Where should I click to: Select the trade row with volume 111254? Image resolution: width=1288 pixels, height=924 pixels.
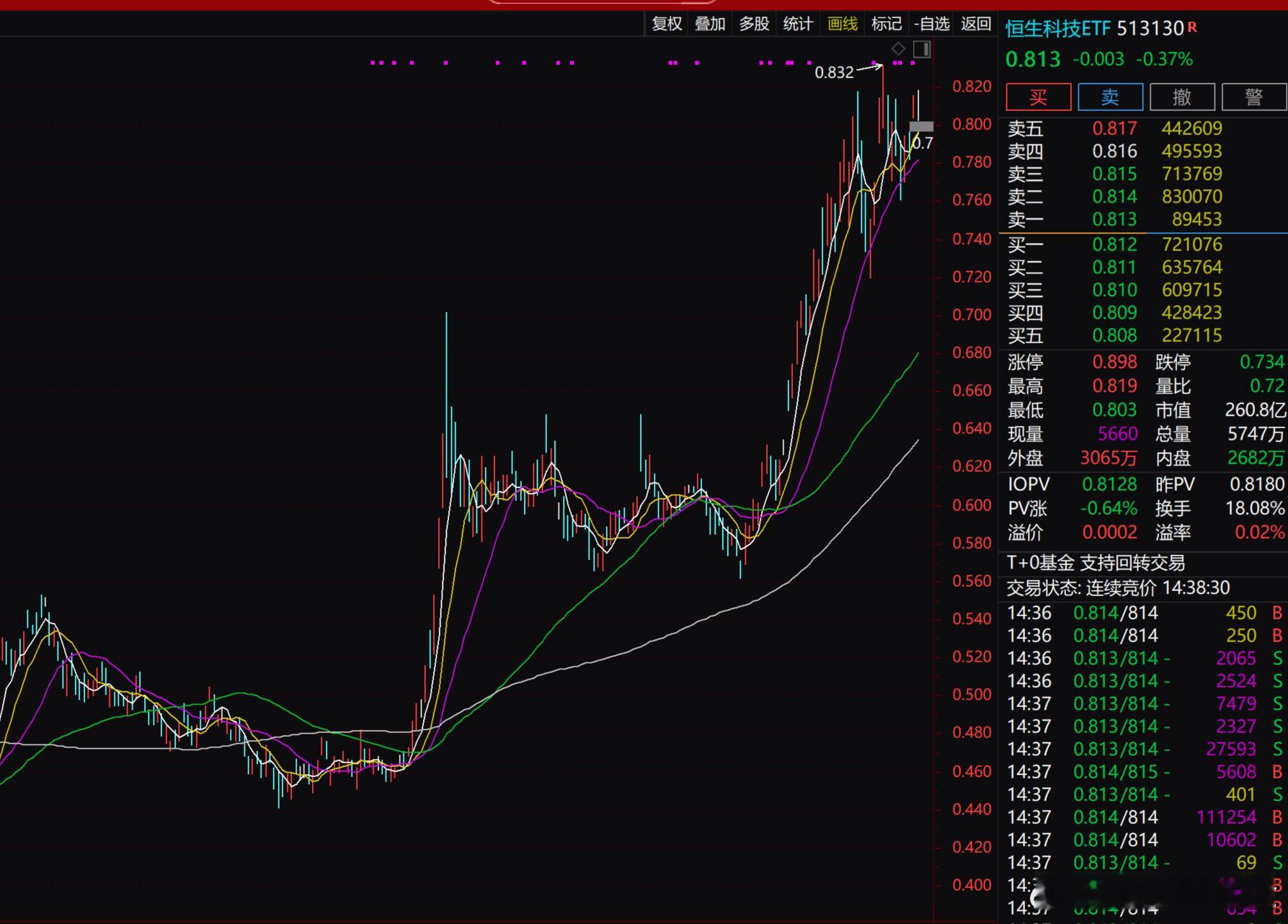click(x=1145, y=817)
